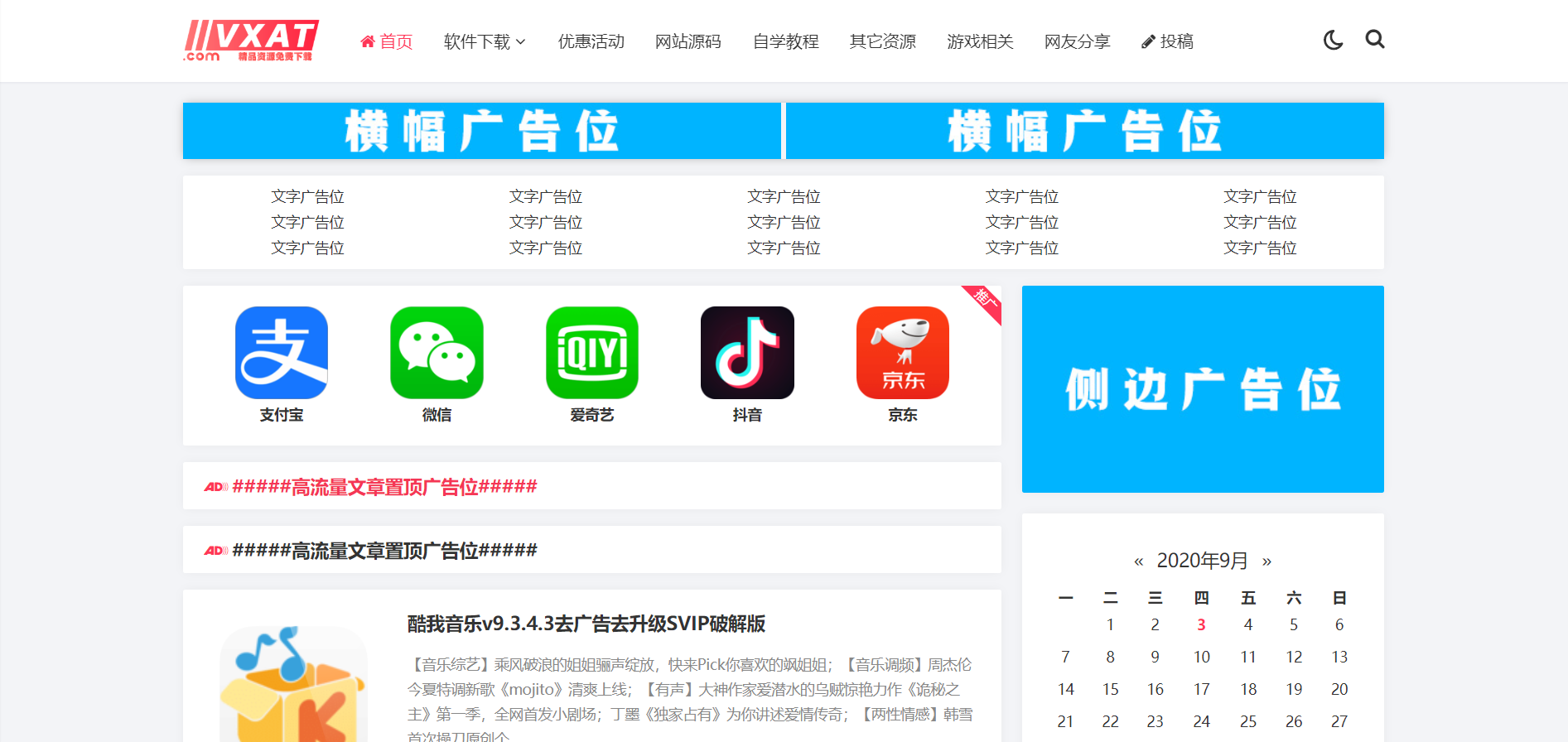Expand the 软件下载 dropdown menu
Screen dimensions: 1568x742
click(x=485, y=41)
